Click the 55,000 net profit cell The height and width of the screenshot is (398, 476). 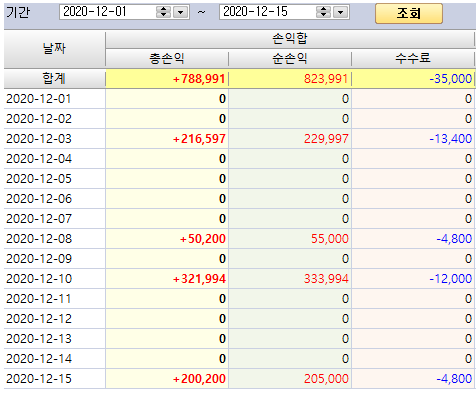[x=290, y=239]
